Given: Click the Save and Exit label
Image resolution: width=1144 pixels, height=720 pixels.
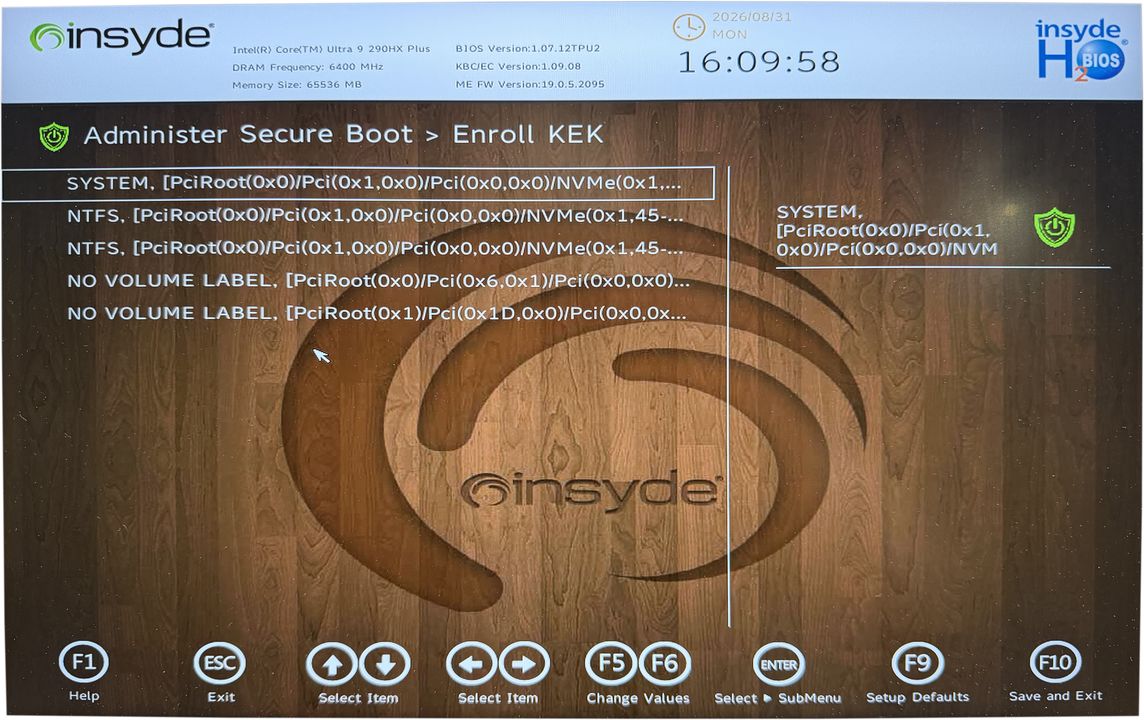Looking at the screenshot, I should click(1056, 696).
